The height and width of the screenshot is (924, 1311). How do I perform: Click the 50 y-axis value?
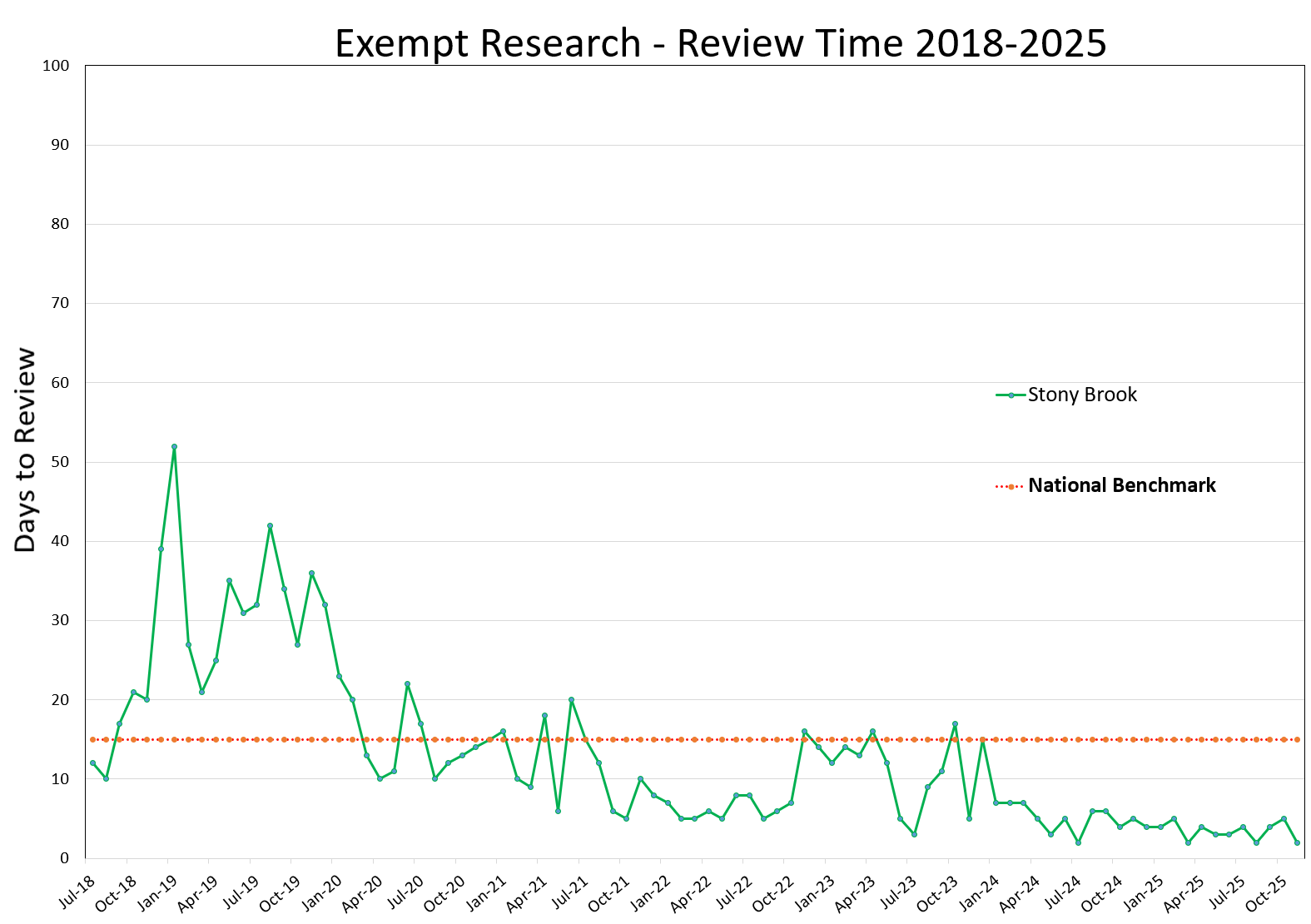pyautogui.click(x=61, y=462)
